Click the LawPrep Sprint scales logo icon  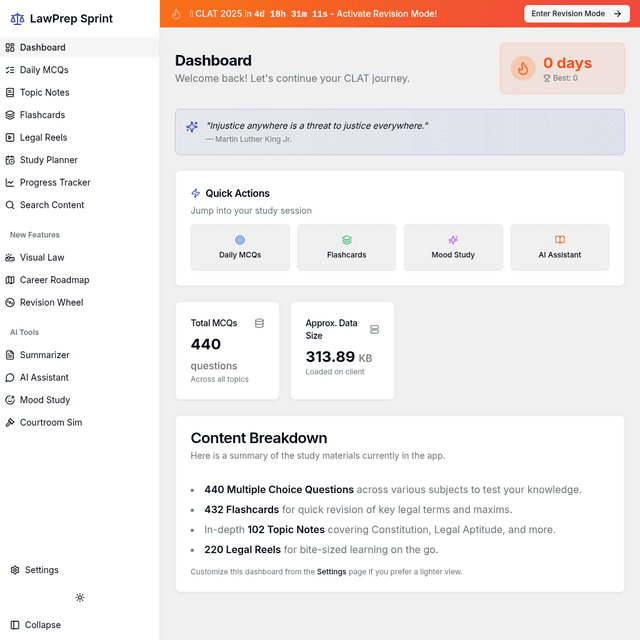(x=17, y=19)
